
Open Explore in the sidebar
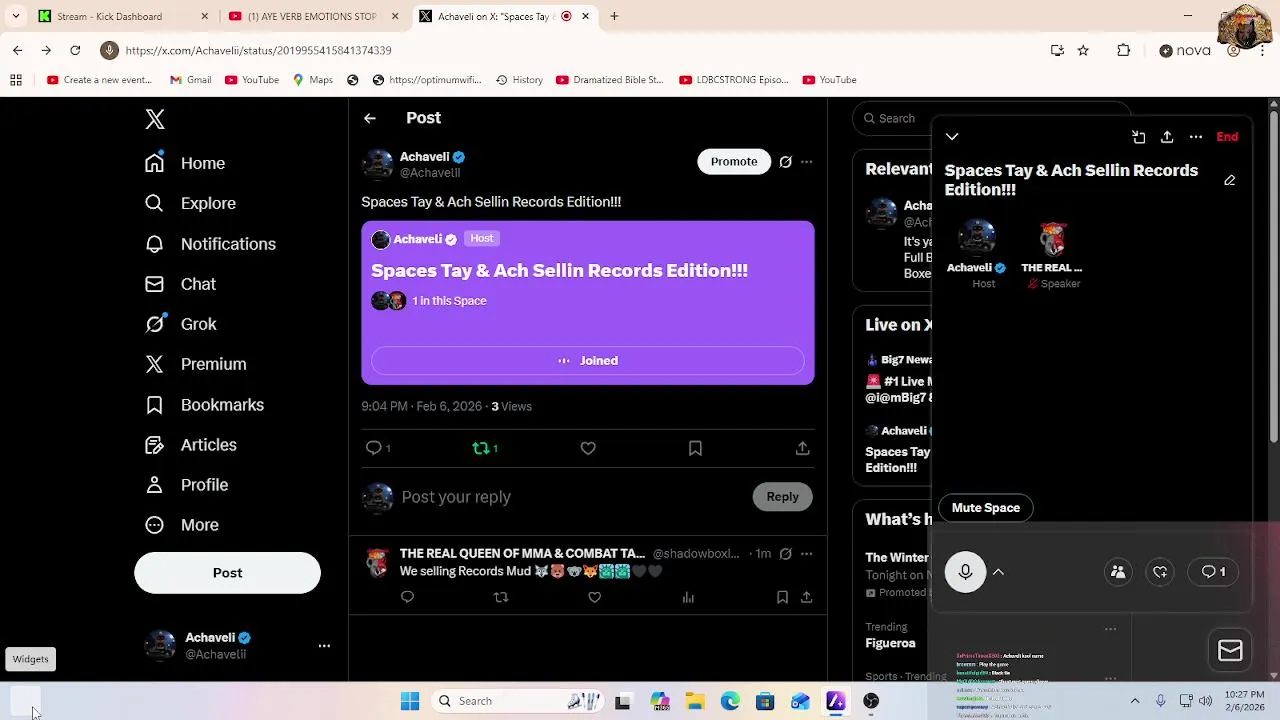[x=190, y=203]
